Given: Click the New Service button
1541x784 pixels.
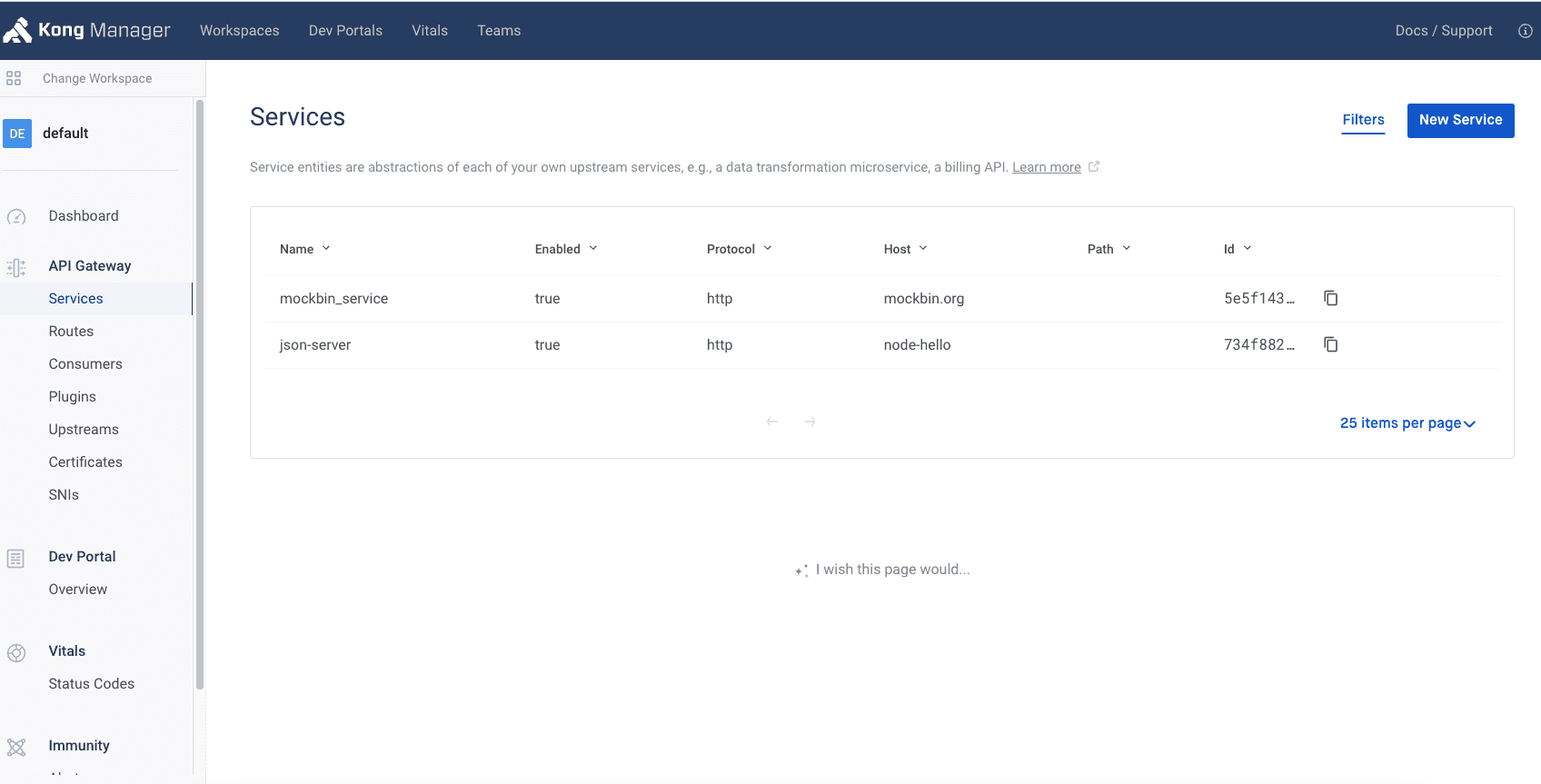Looking at the screenshot, I should [x=1460, y=120].
